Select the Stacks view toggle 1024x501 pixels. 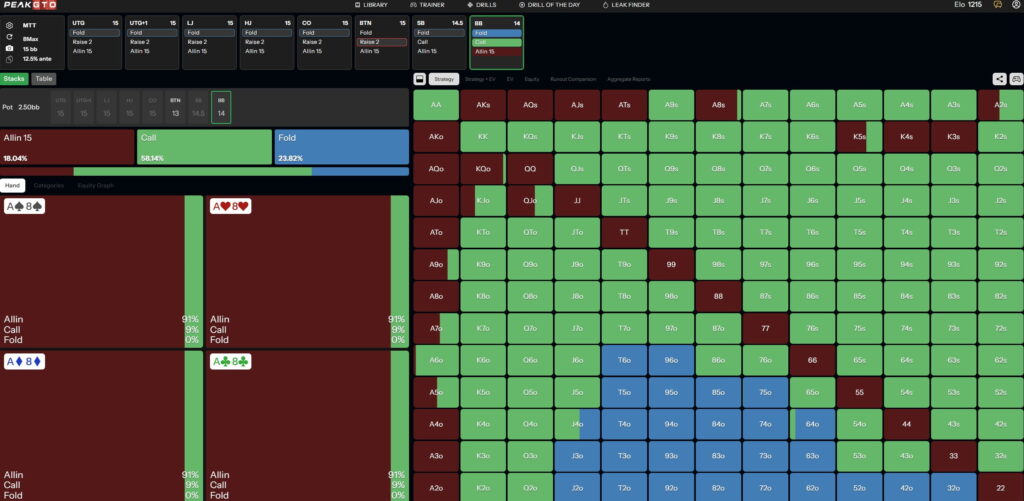(14, 78)
